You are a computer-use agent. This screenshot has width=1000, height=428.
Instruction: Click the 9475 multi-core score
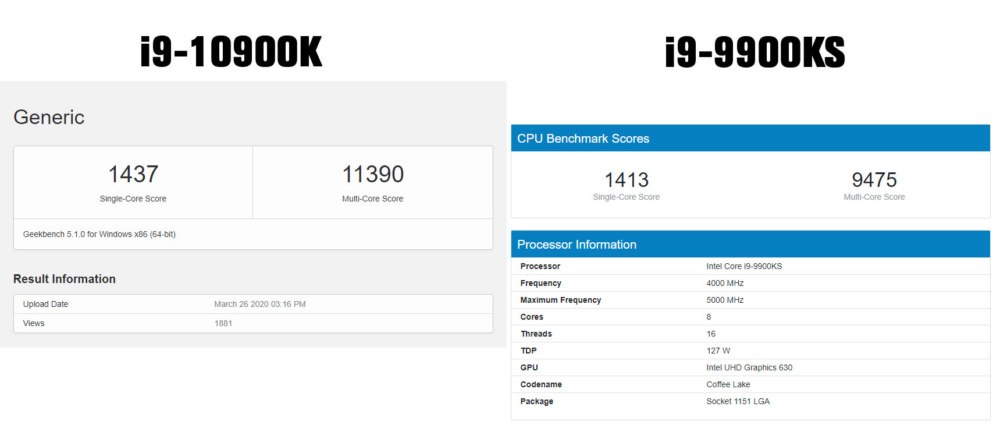point(874,180)
